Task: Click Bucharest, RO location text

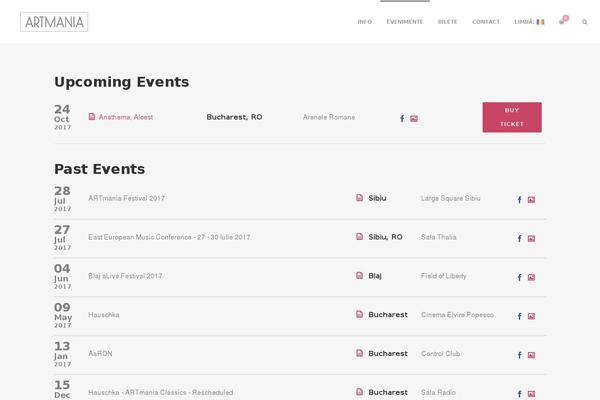Action: pyautogui.click(x=235, y=117)
